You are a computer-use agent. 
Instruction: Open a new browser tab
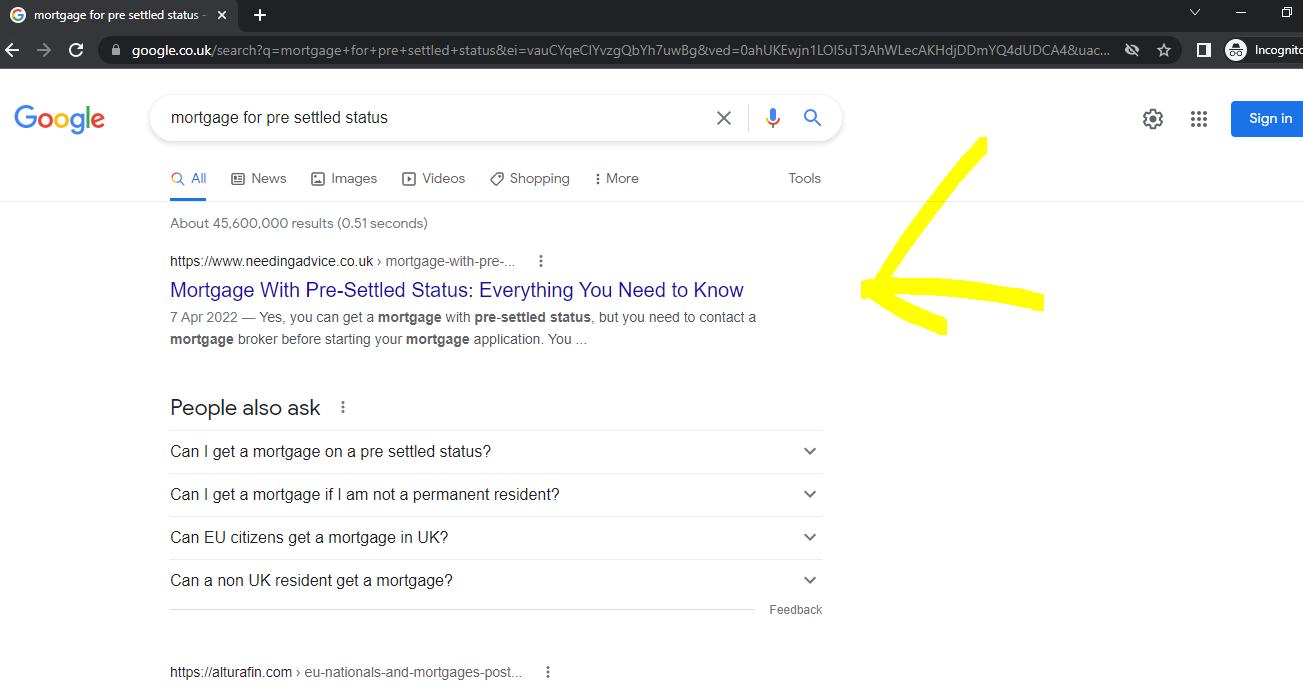260,15
